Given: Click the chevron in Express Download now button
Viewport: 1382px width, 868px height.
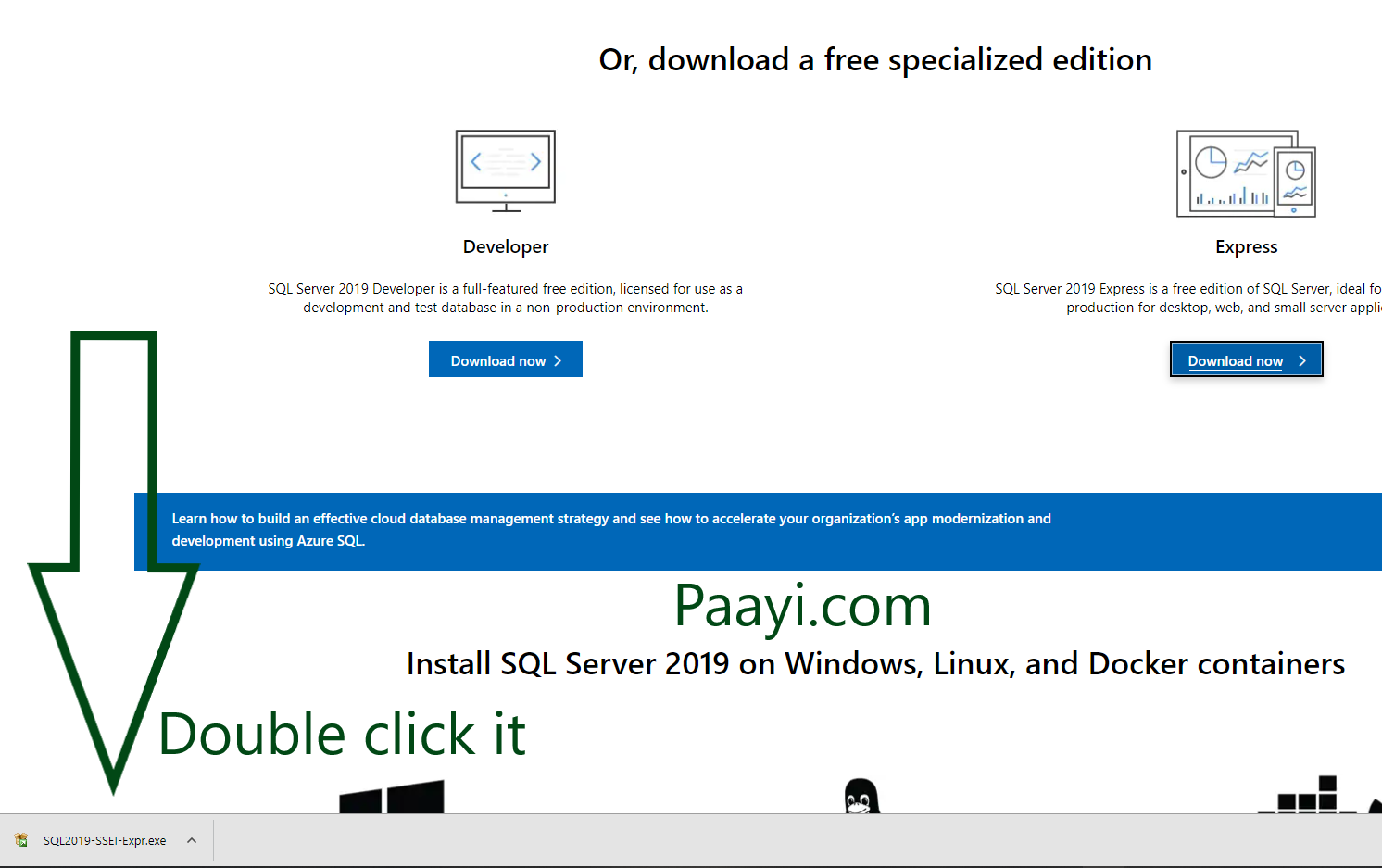Looking at the screenshot, I should click(x=1302, y=360).
